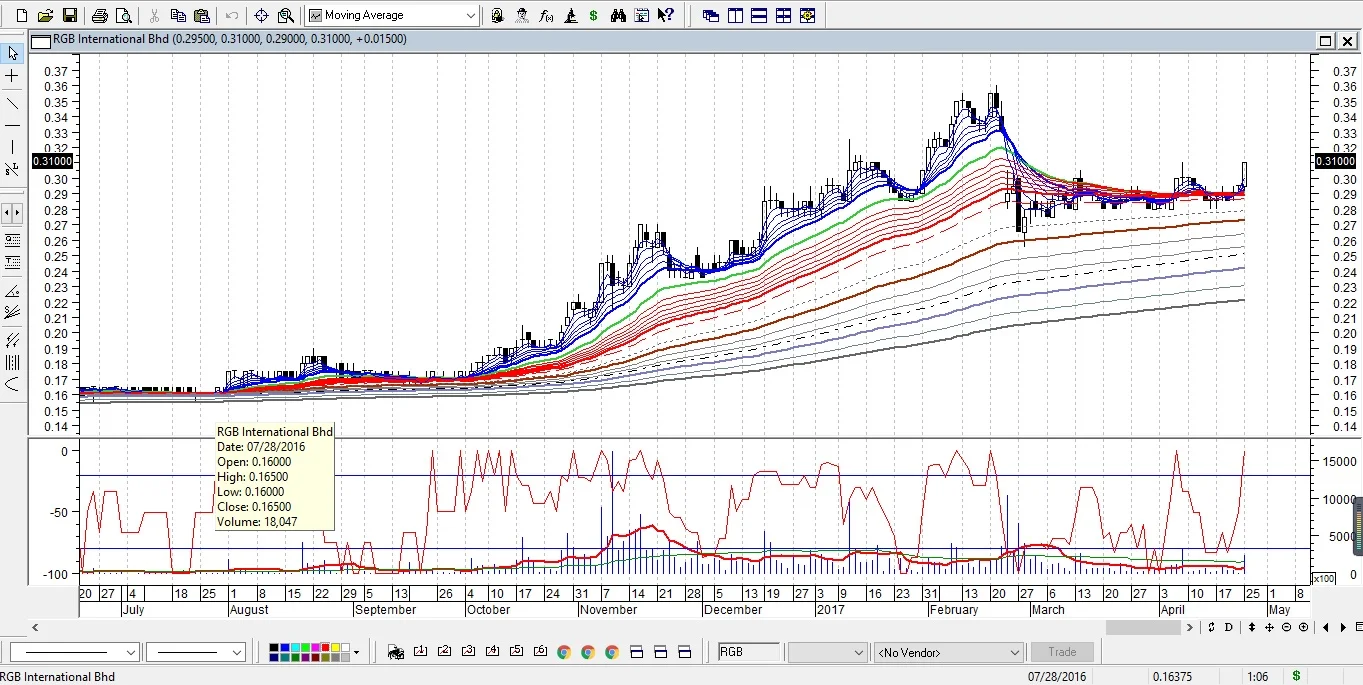Click the zoom magnifier toolbar icon

pos(286,16)
